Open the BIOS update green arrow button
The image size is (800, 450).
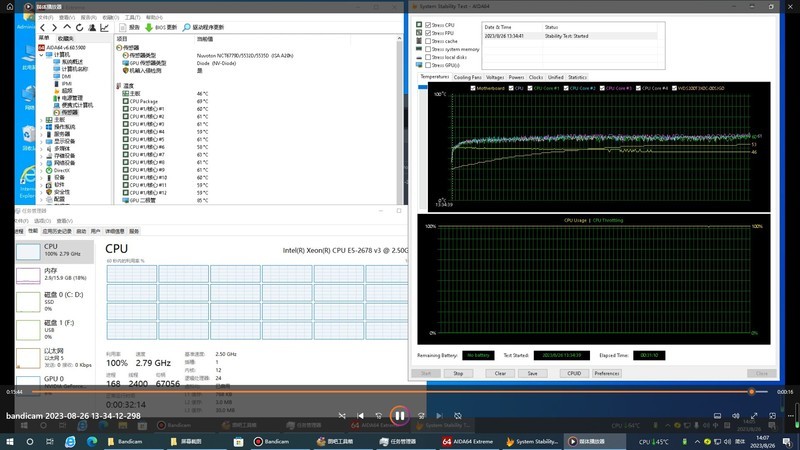149,27
